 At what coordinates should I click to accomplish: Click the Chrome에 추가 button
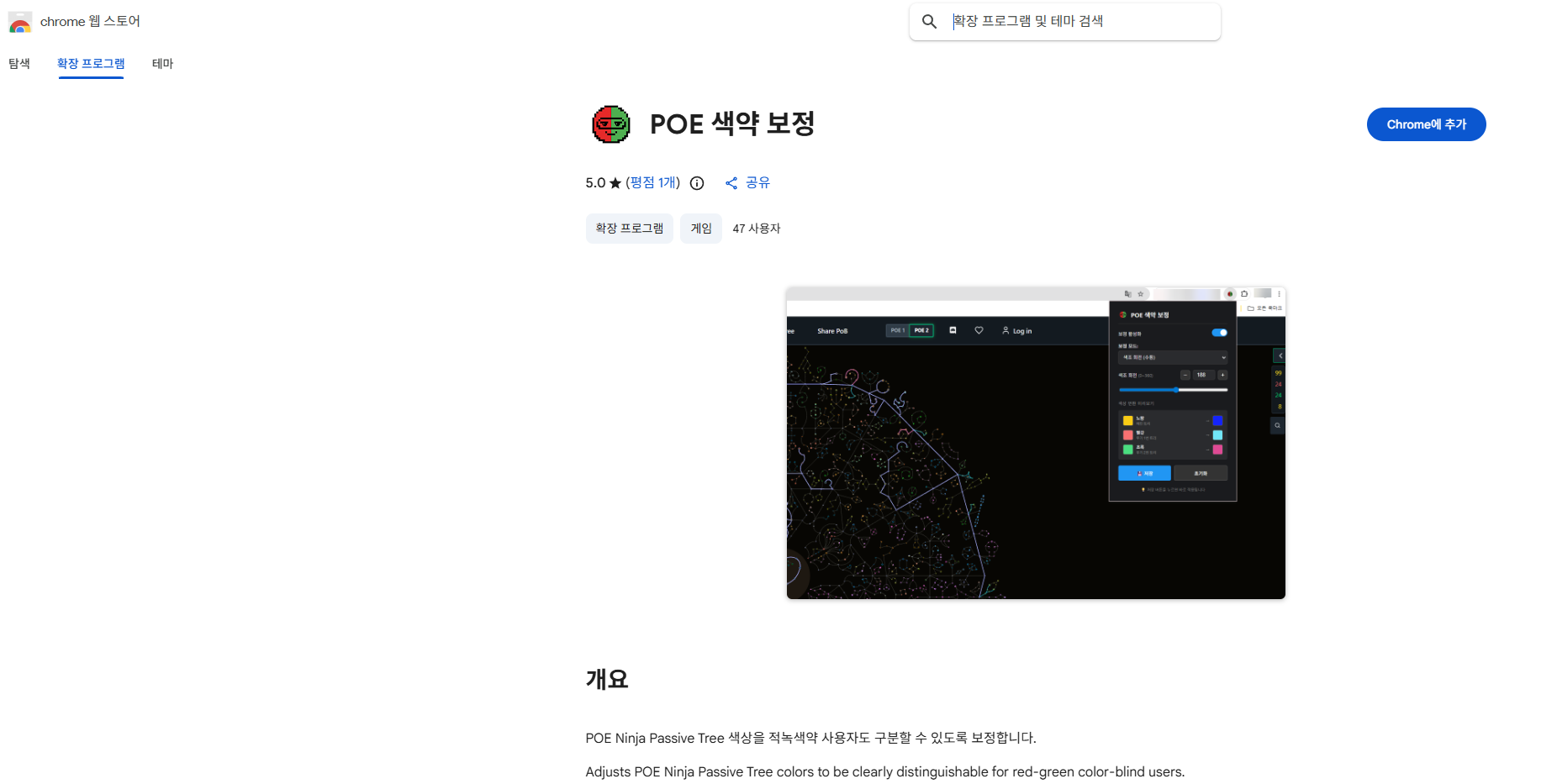click(1426, 124)
